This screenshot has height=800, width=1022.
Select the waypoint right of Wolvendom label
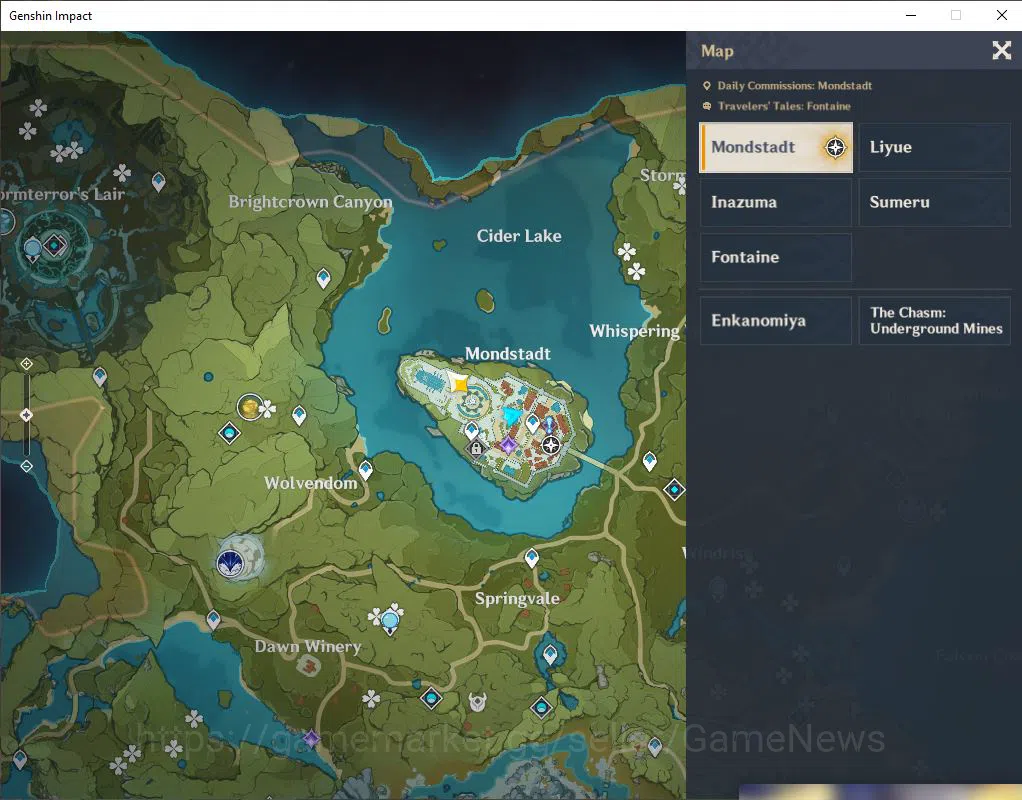pos(366,470)
